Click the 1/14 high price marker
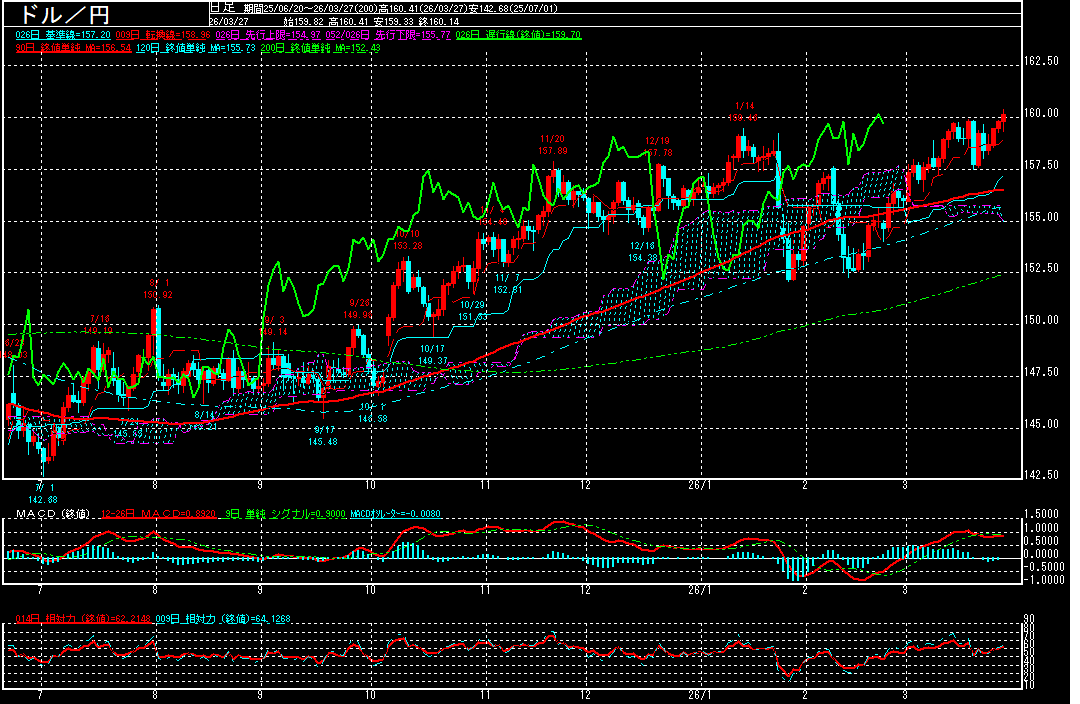1080x704 pixels. pyautogui.click(x=743, y=111)
